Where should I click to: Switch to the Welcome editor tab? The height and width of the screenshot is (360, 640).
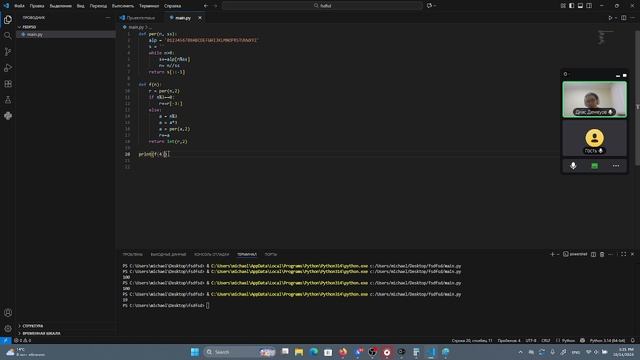pos(140,18)
